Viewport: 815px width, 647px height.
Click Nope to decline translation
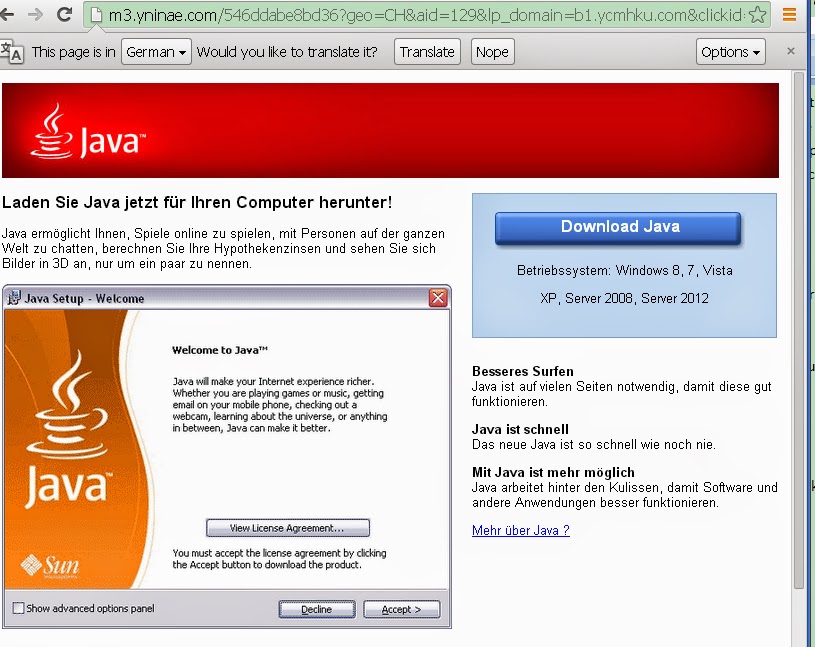tap(492, 52)
